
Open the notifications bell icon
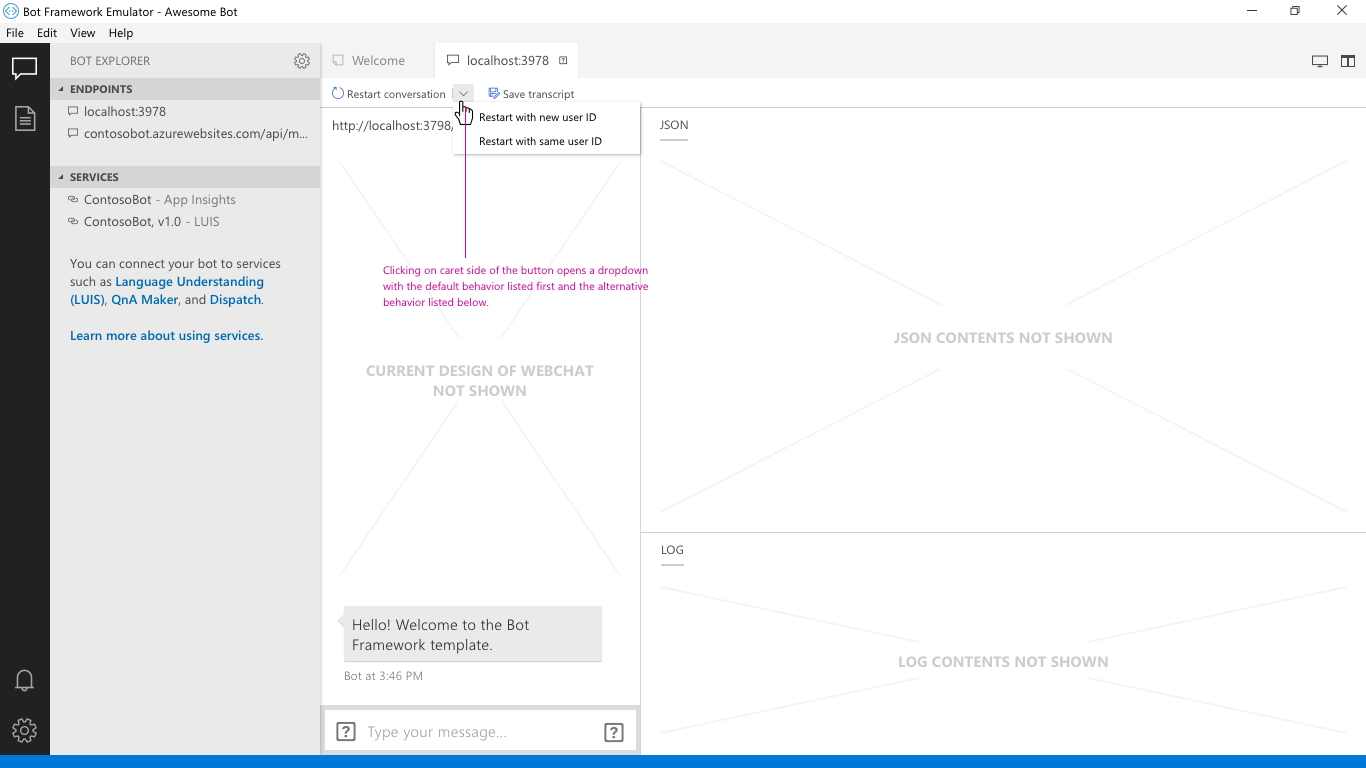pyautogui.click(x=25, y=680)
